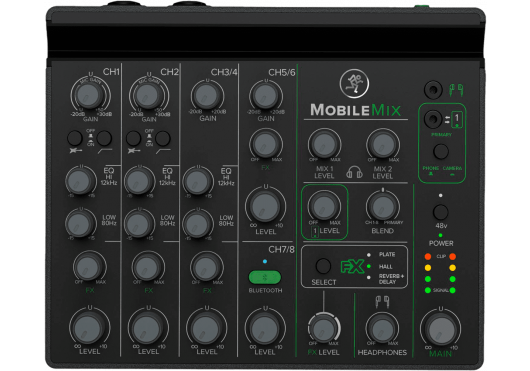
Task: Toggle the CH2 low-cut filter button
Action: click(163, 138)
